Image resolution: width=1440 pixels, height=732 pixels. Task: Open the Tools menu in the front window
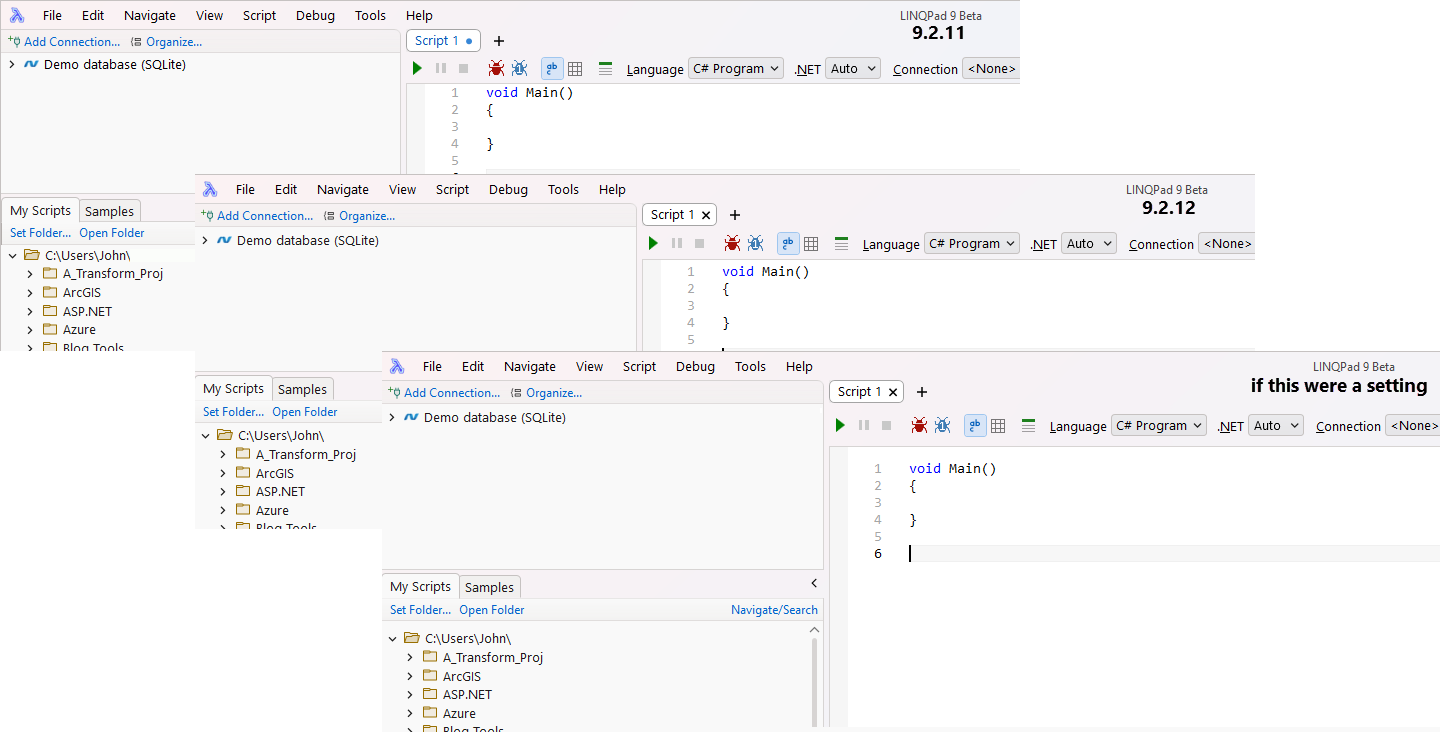pyautogui.click(x=750, y=366)
